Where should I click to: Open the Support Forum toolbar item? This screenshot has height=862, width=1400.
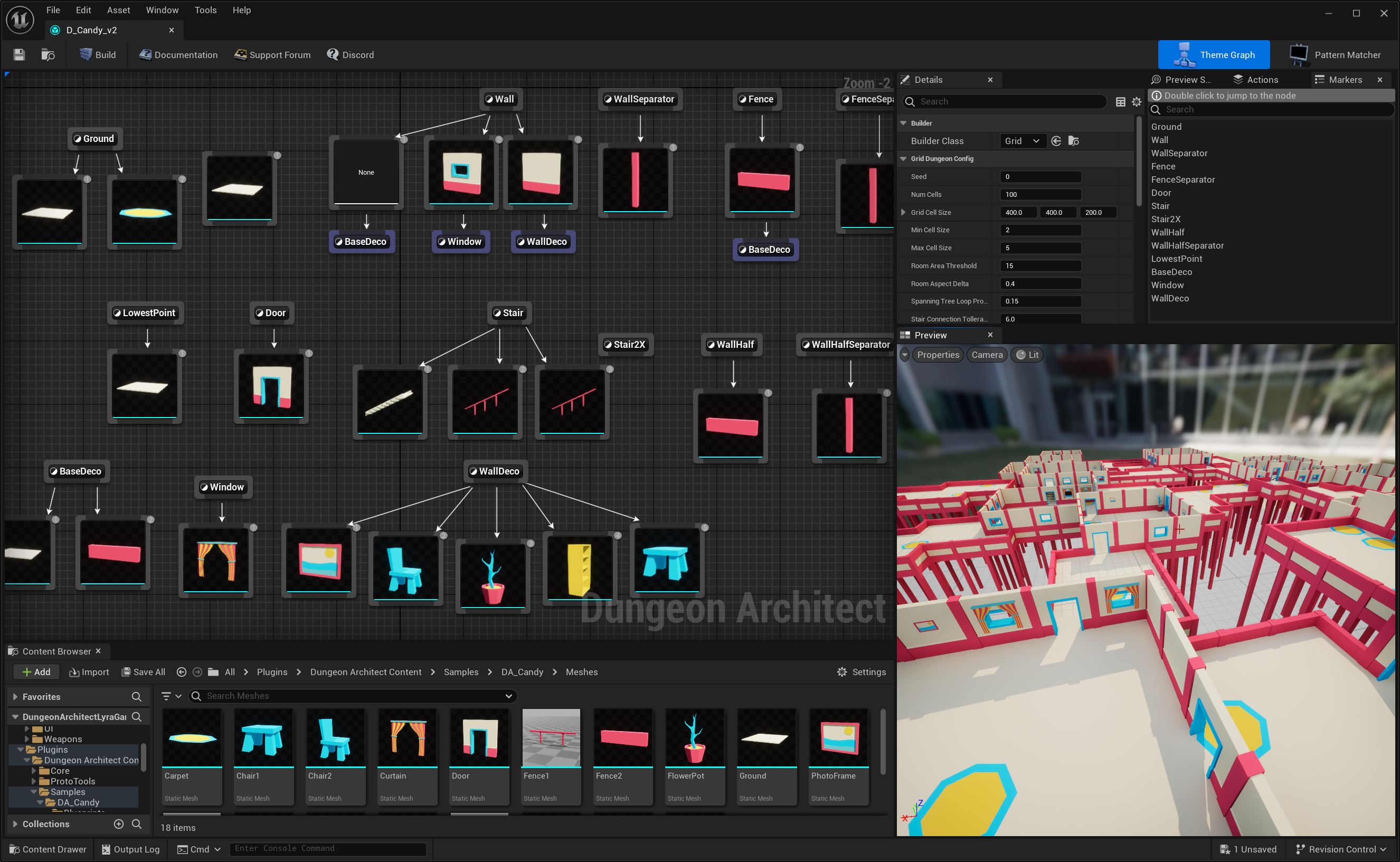coord(272,55)
